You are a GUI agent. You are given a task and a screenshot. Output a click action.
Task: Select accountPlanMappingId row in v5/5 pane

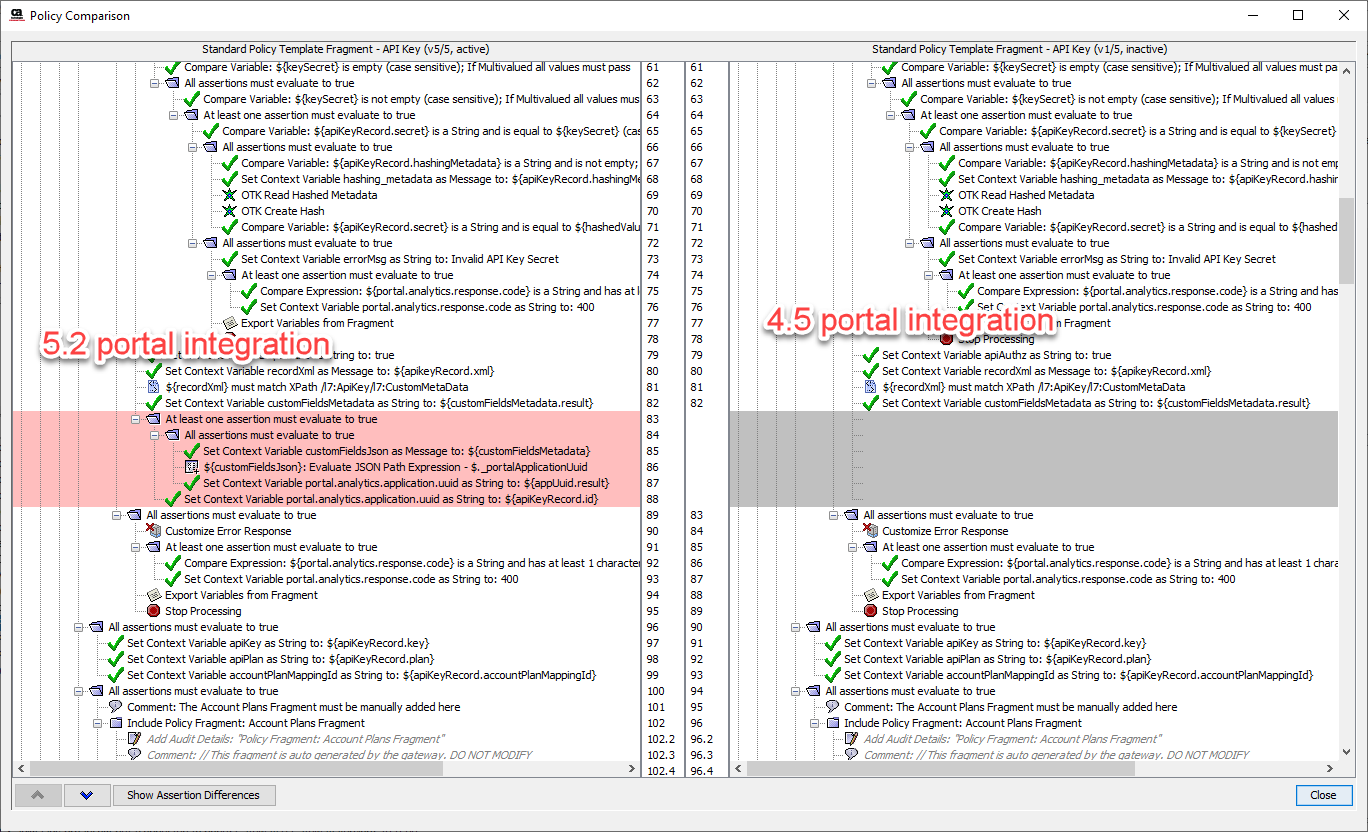(361, 675)
